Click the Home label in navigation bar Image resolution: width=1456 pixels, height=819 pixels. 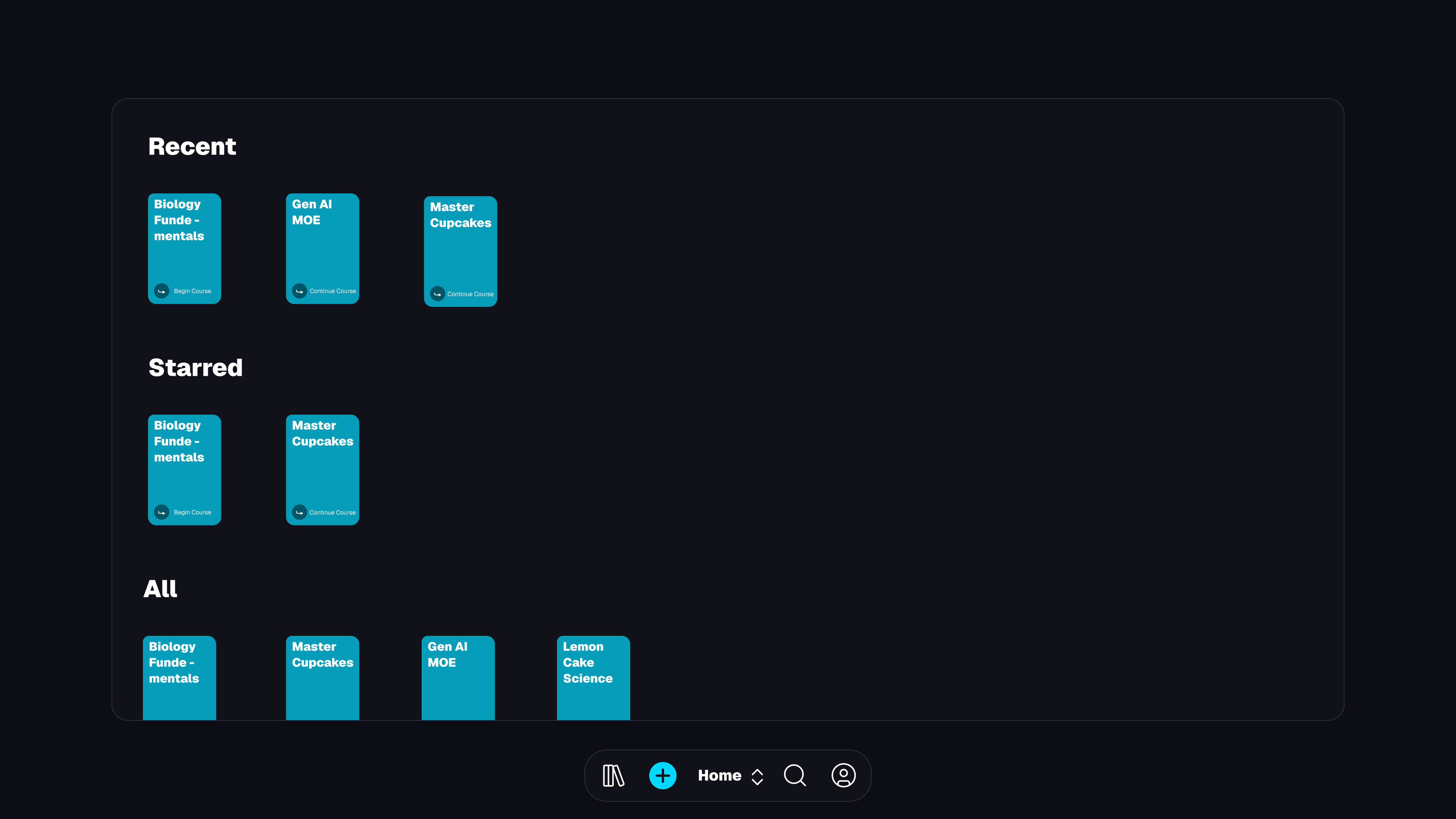(720, 775)
